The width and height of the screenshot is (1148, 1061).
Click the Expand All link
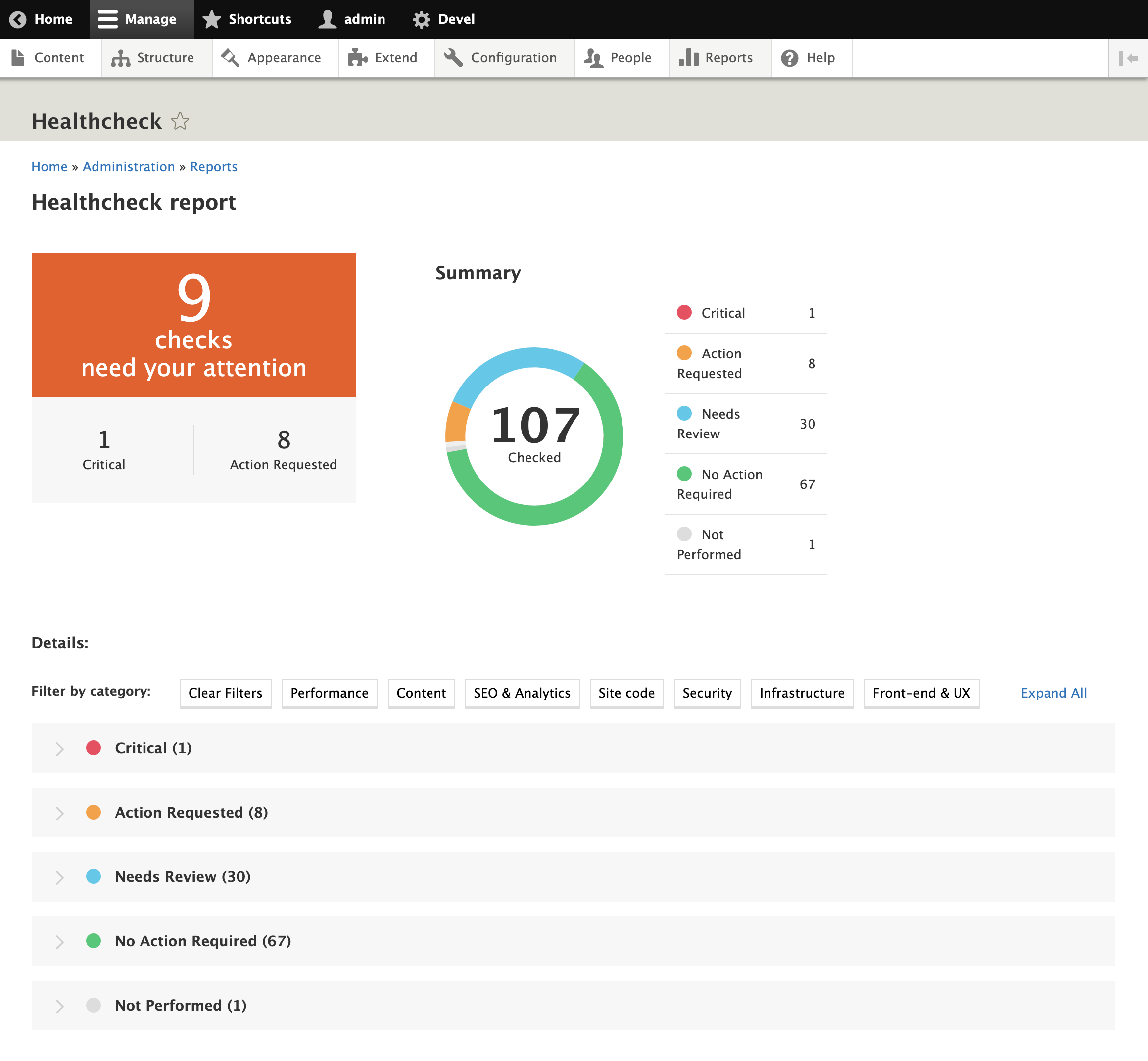click(1053, 693)
